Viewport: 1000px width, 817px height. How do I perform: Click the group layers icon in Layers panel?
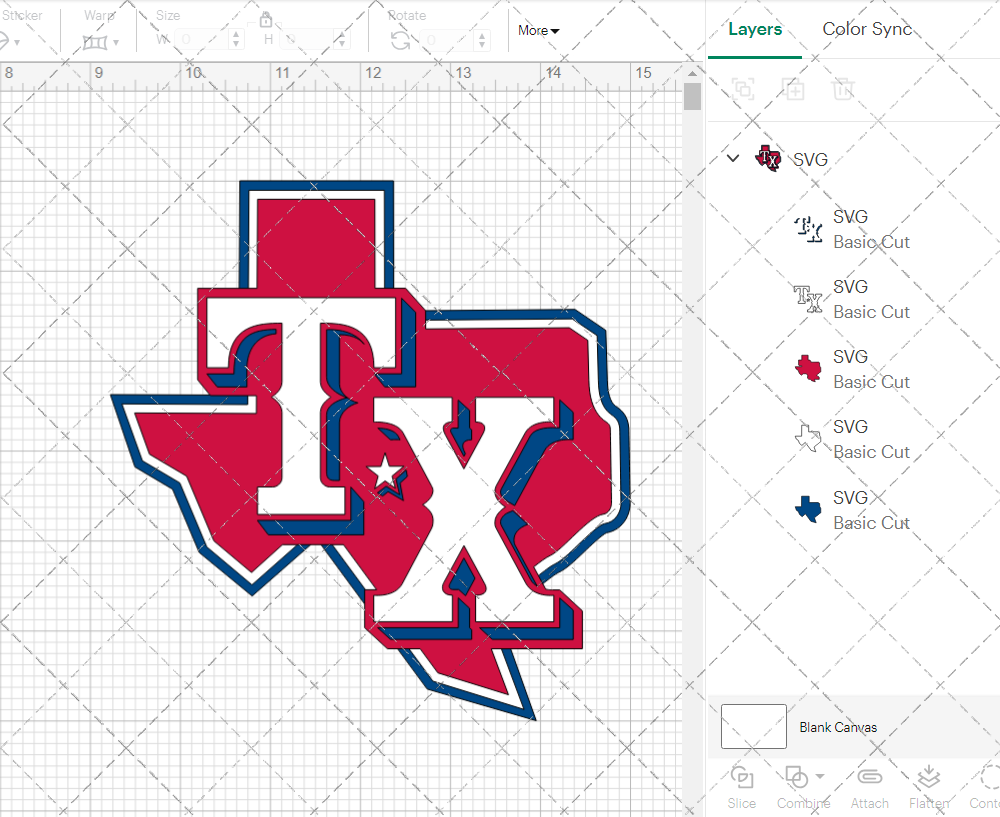click(742, 89)
